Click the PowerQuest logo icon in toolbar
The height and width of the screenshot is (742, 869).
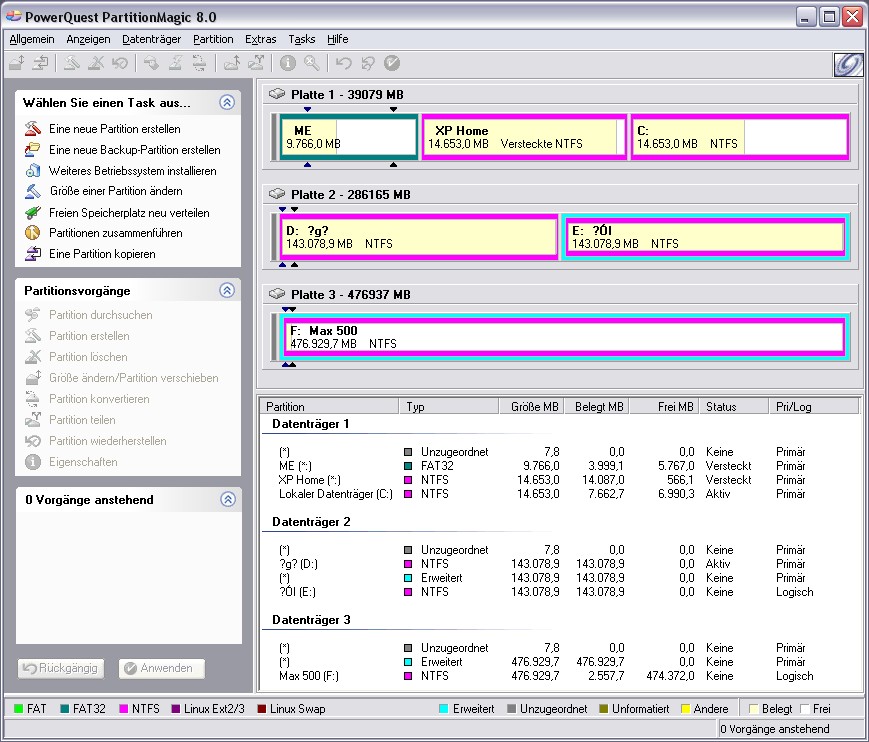click(848, 64)
